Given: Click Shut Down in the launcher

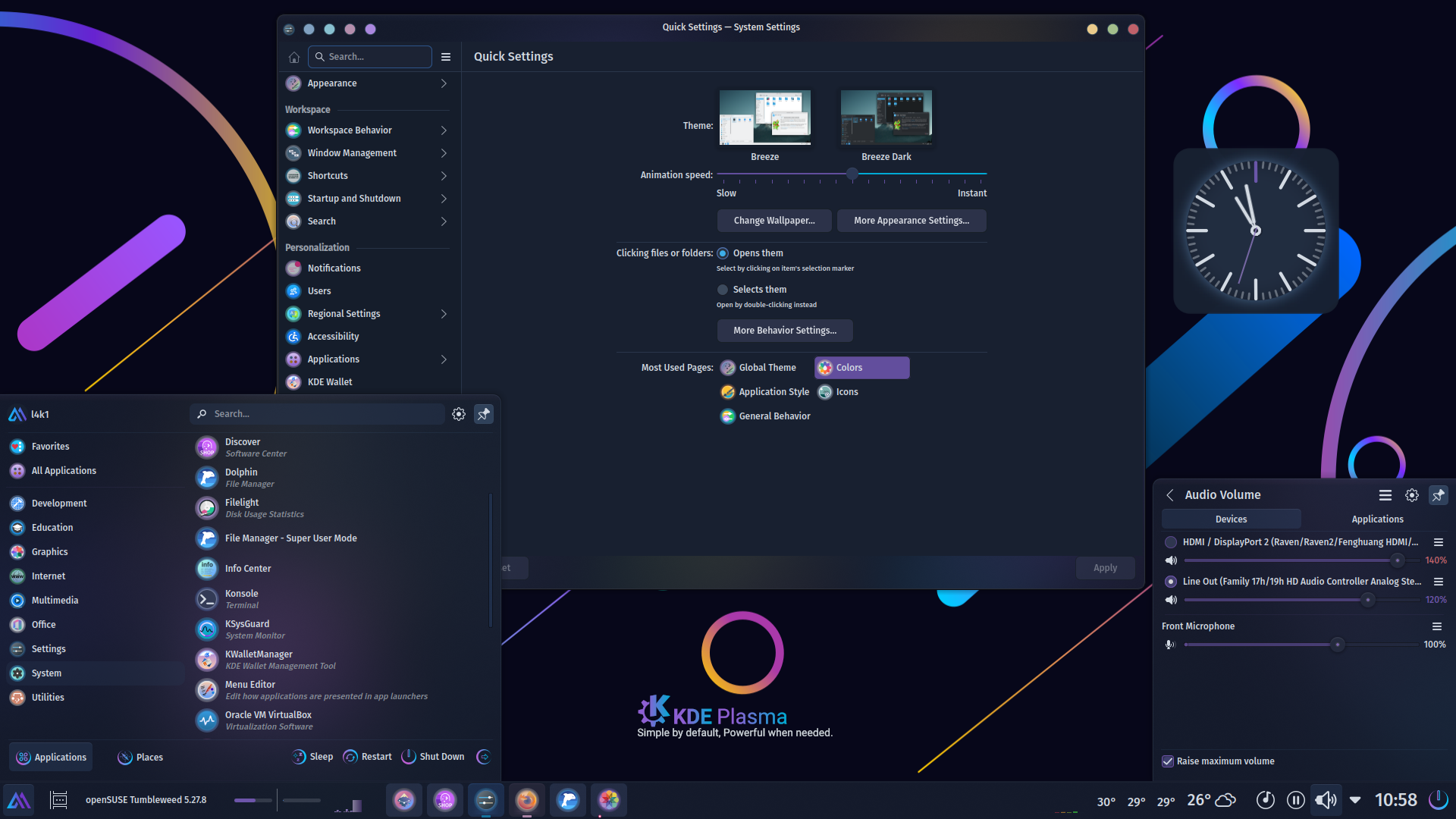Looking at the screenshot, I should [x=433, y=757].
